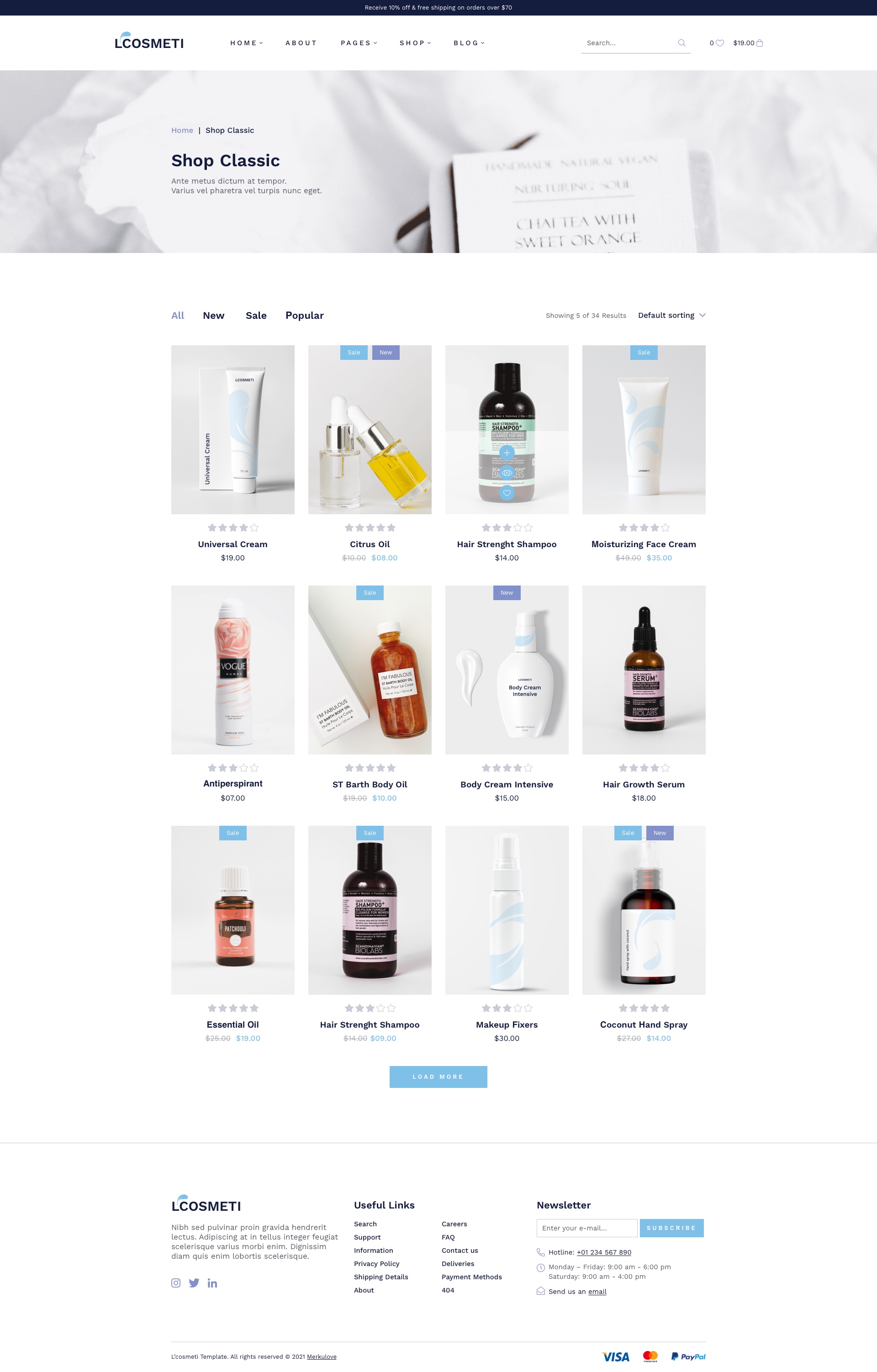Image resolution: width=877 pixels, height=1372 pixels.
Task: Click the Load More button
Action: click(x=438, y=1077)
